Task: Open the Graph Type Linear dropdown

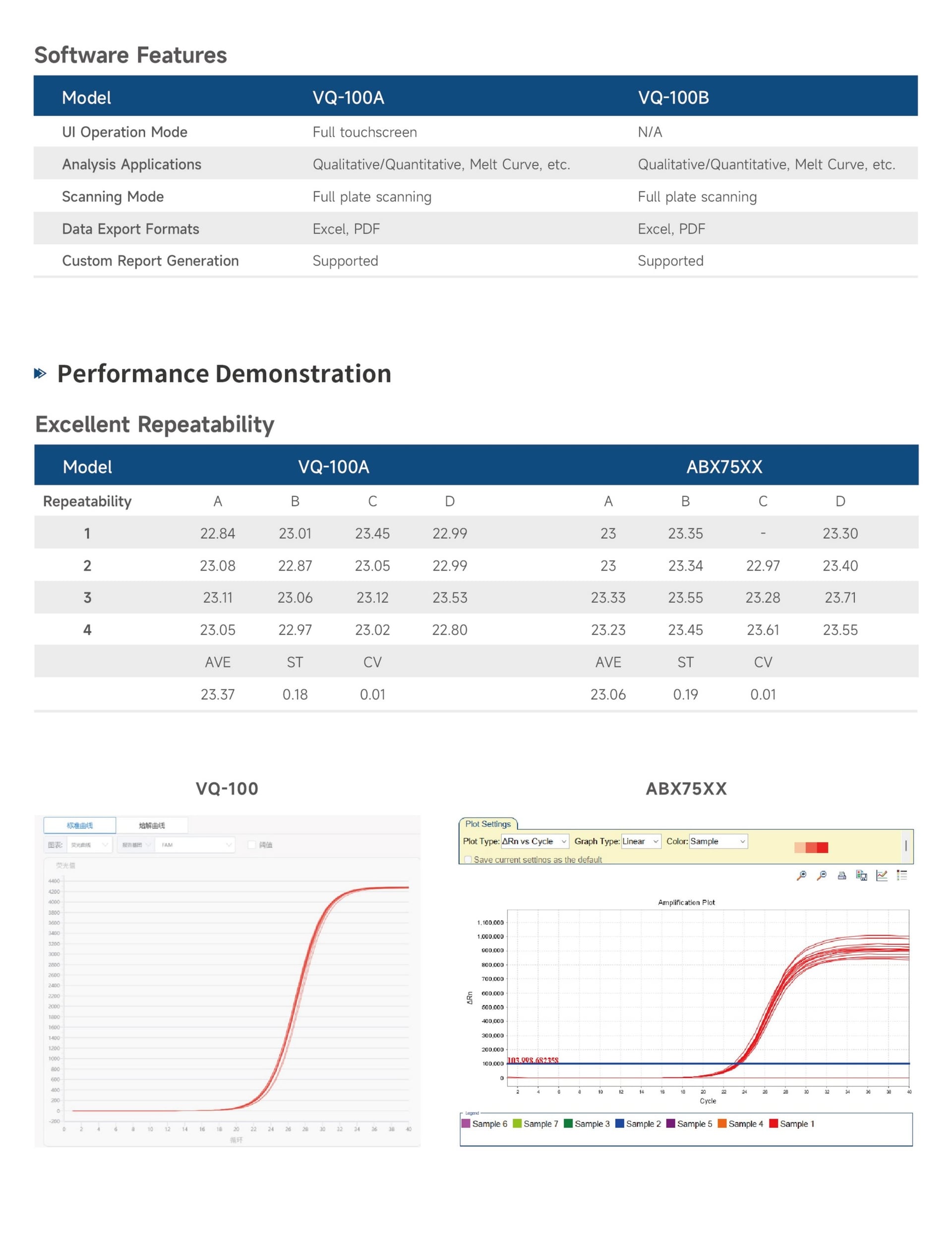Action: click(641, 841)
